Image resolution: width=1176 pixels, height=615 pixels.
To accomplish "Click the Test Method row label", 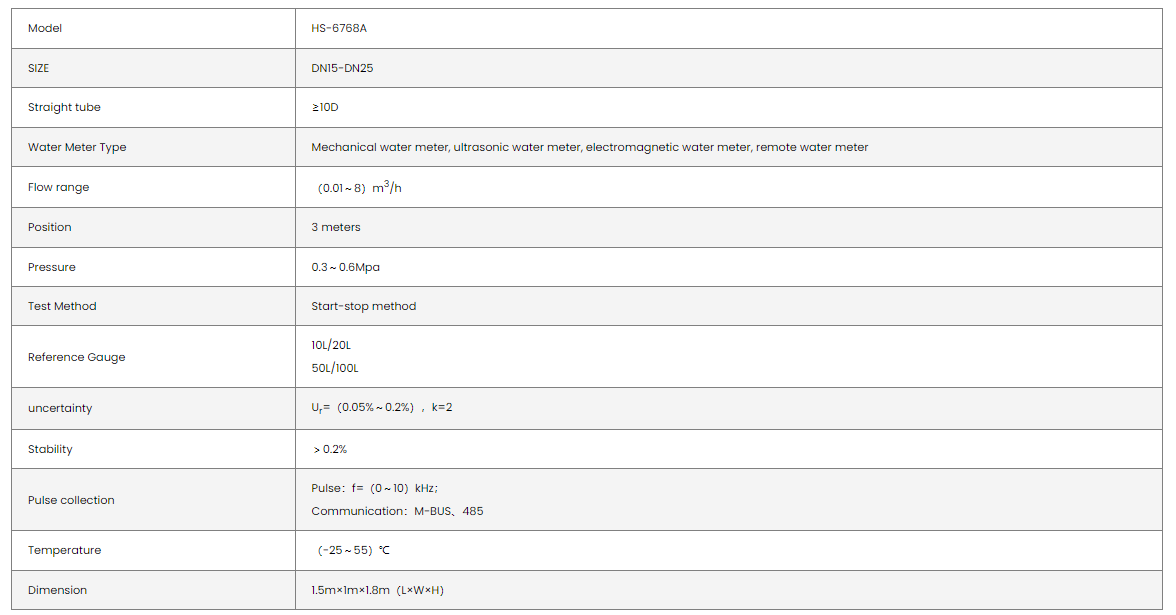I will pyautogui.click(x=62, y=306).
